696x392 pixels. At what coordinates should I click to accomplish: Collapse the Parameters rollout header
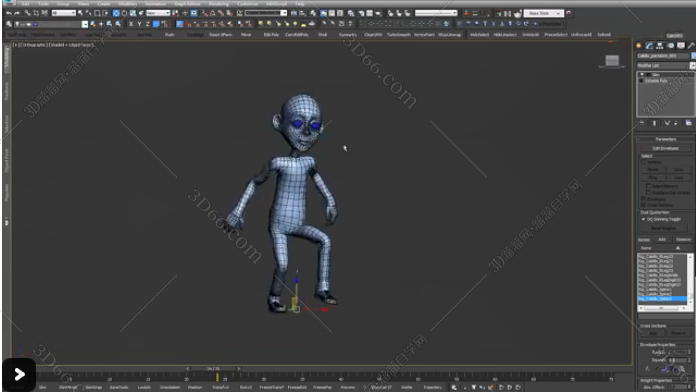click(665, 139)
